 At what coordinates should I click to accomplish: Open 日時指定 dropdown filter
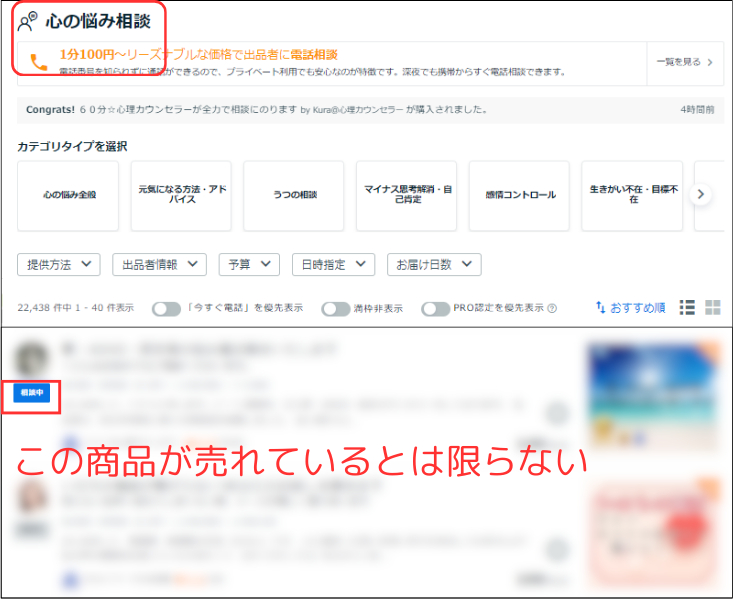tap(333, 265)
